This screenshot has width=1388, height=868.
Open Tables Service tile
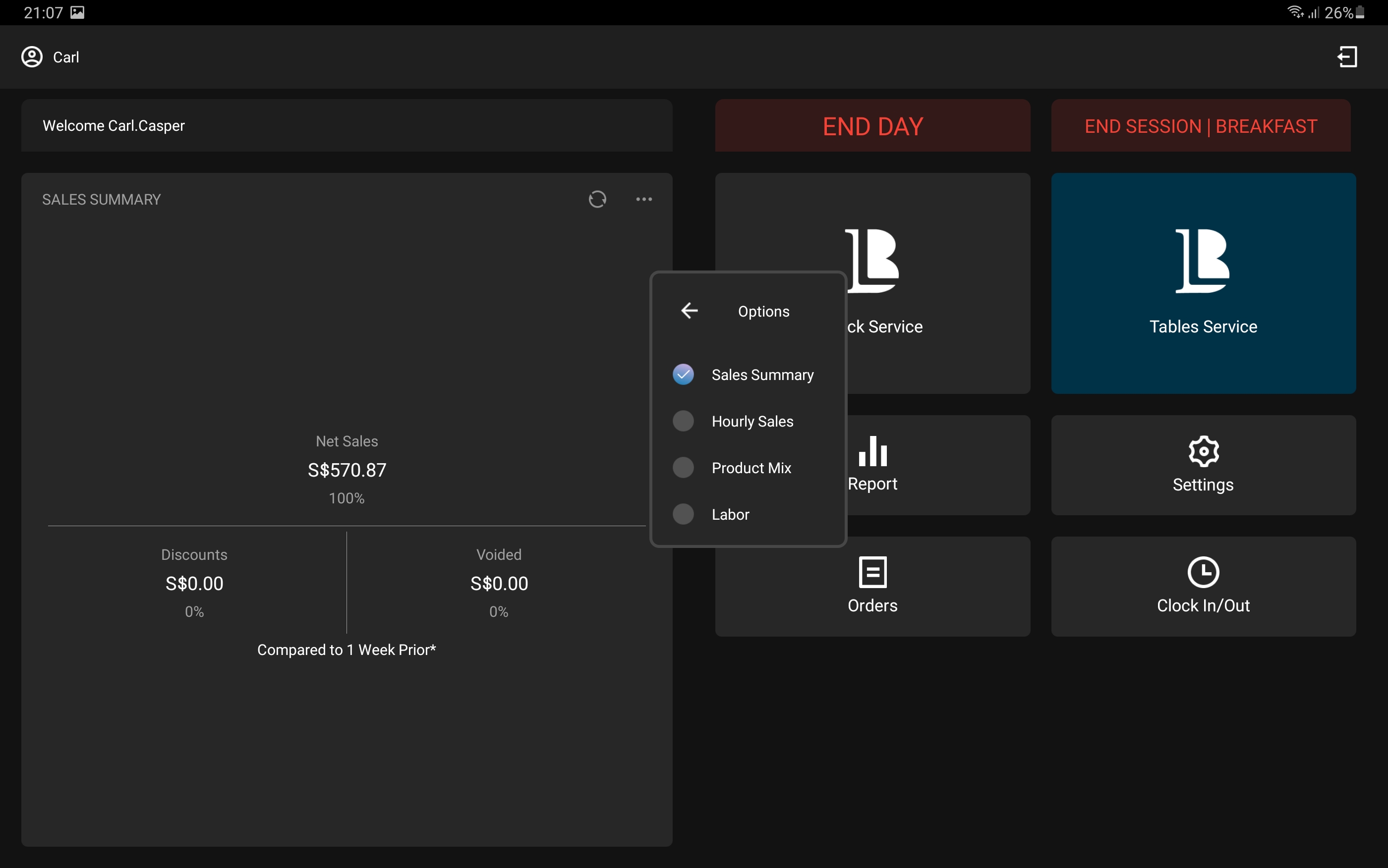point(1203,283)
